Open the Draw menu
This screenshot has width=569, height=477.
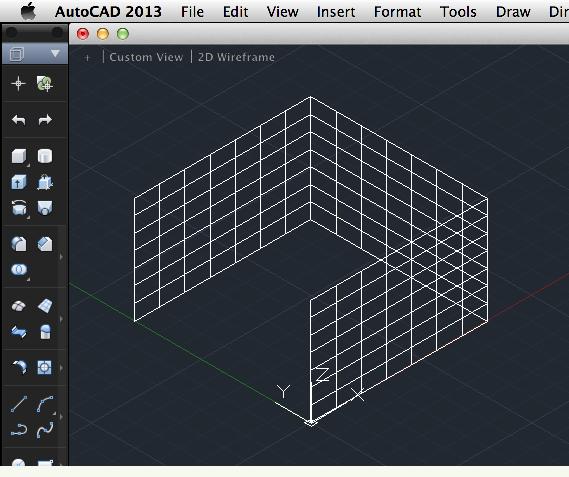pyautogui.click(x=513, y=12)
